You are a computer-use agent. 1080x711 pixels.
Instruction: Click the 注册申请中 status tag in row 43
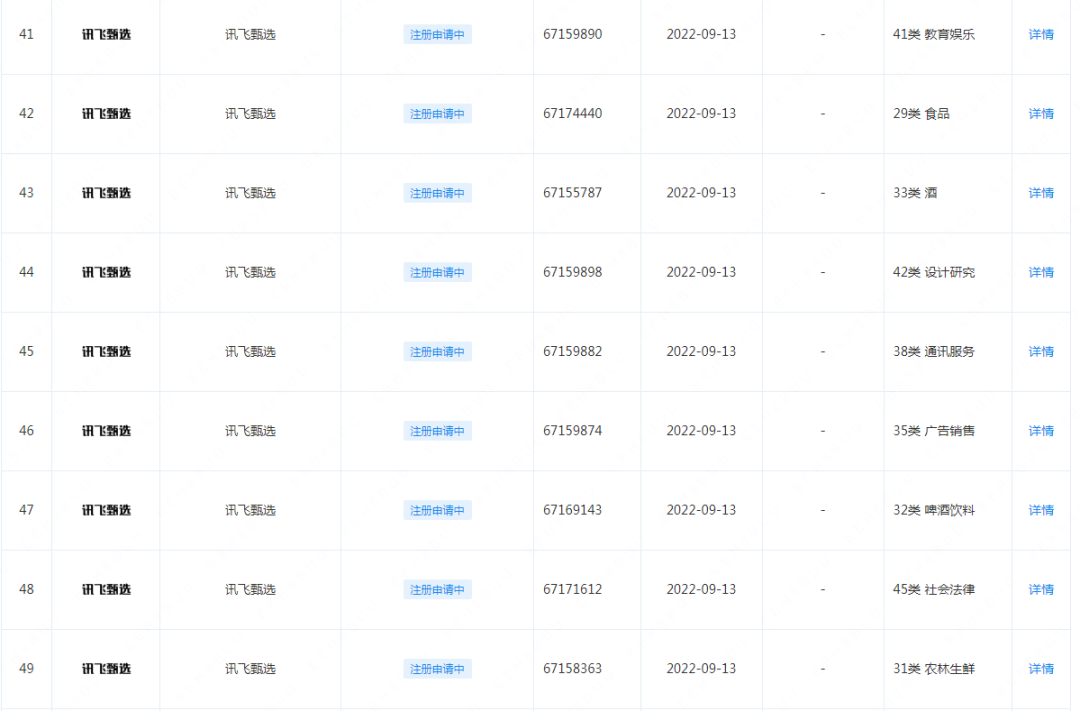click(x=437, y=193)
